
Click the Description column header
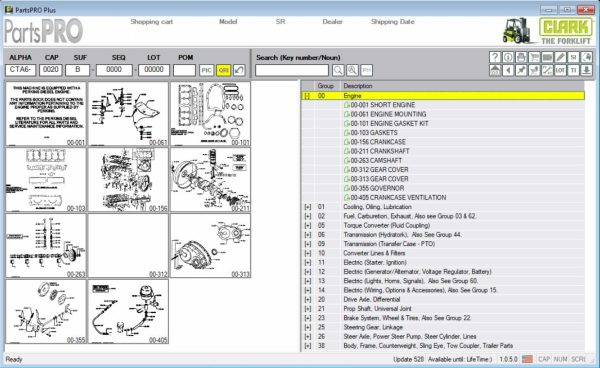pos(358,86)
